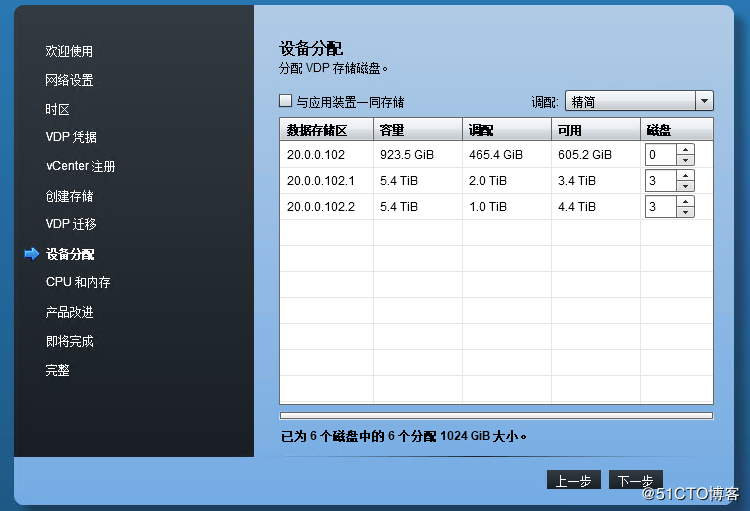
Task: Click the 上一步 button
Action: point(574,480)
